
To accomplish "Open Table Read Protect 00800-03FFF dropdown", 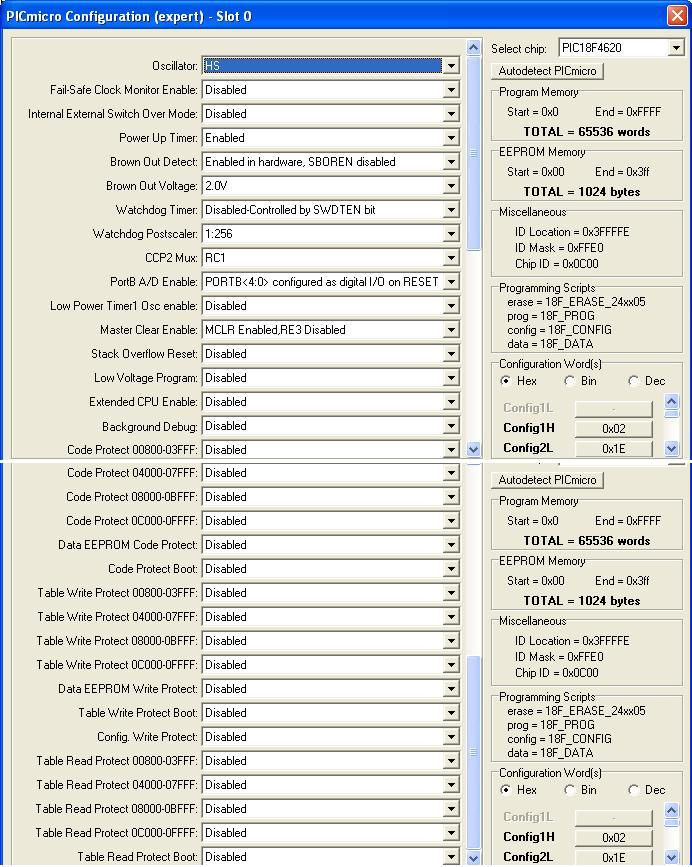I will coord(331,761).
